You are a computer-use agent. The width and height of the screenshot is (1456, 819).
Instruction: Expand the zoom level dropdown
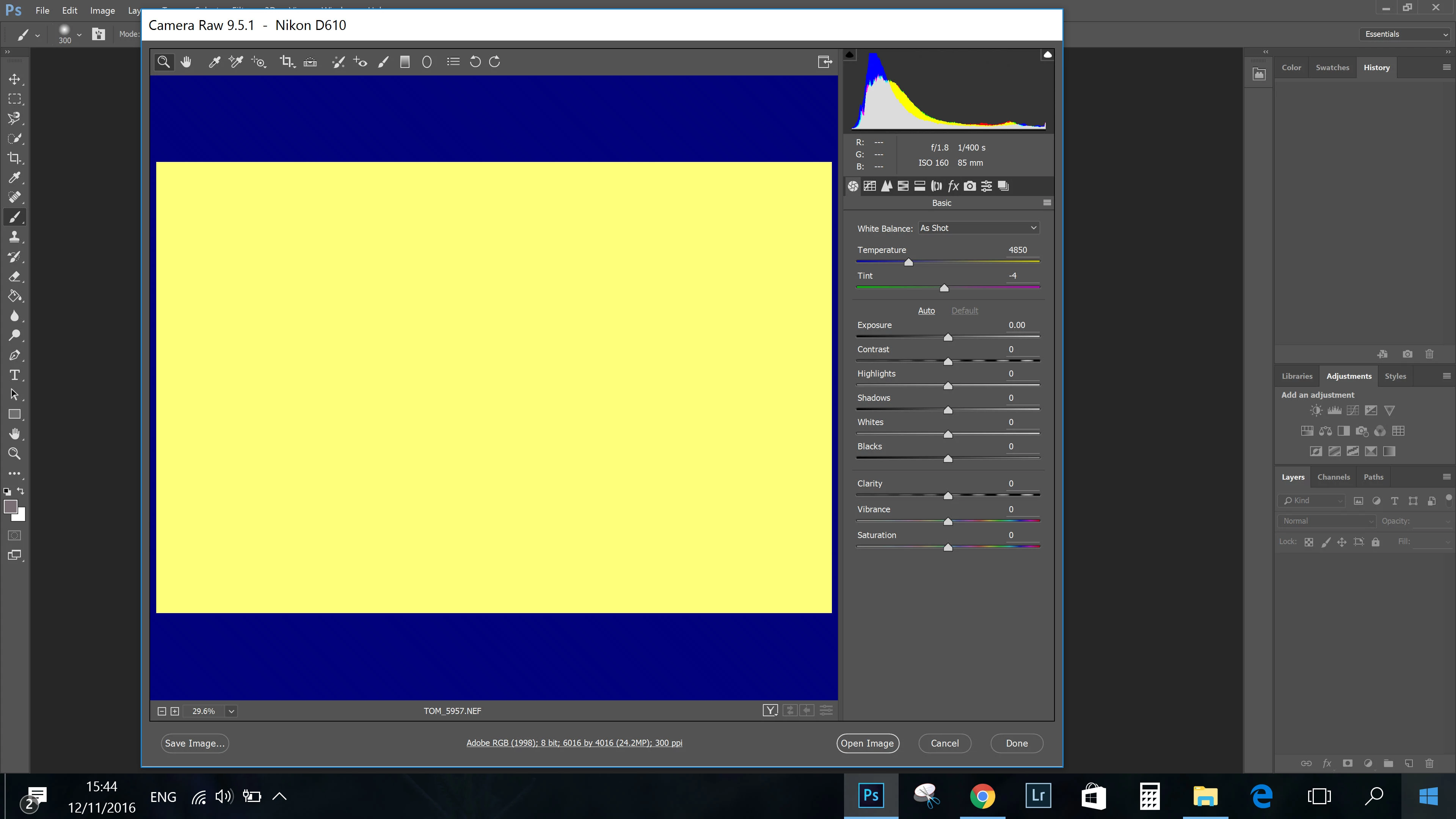231,711
